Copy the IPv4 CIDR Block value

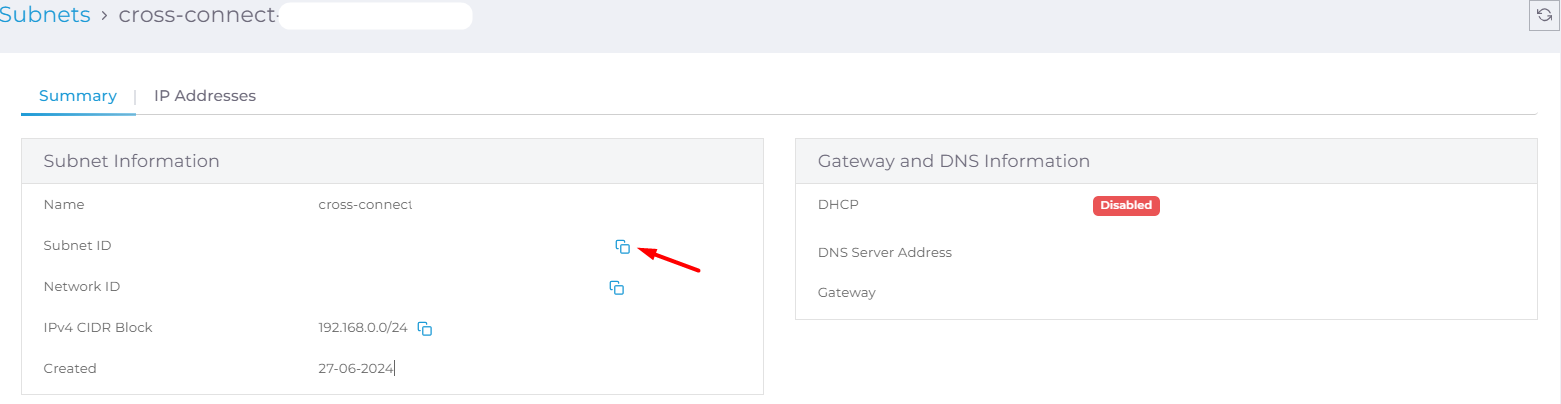pos(425,328)
